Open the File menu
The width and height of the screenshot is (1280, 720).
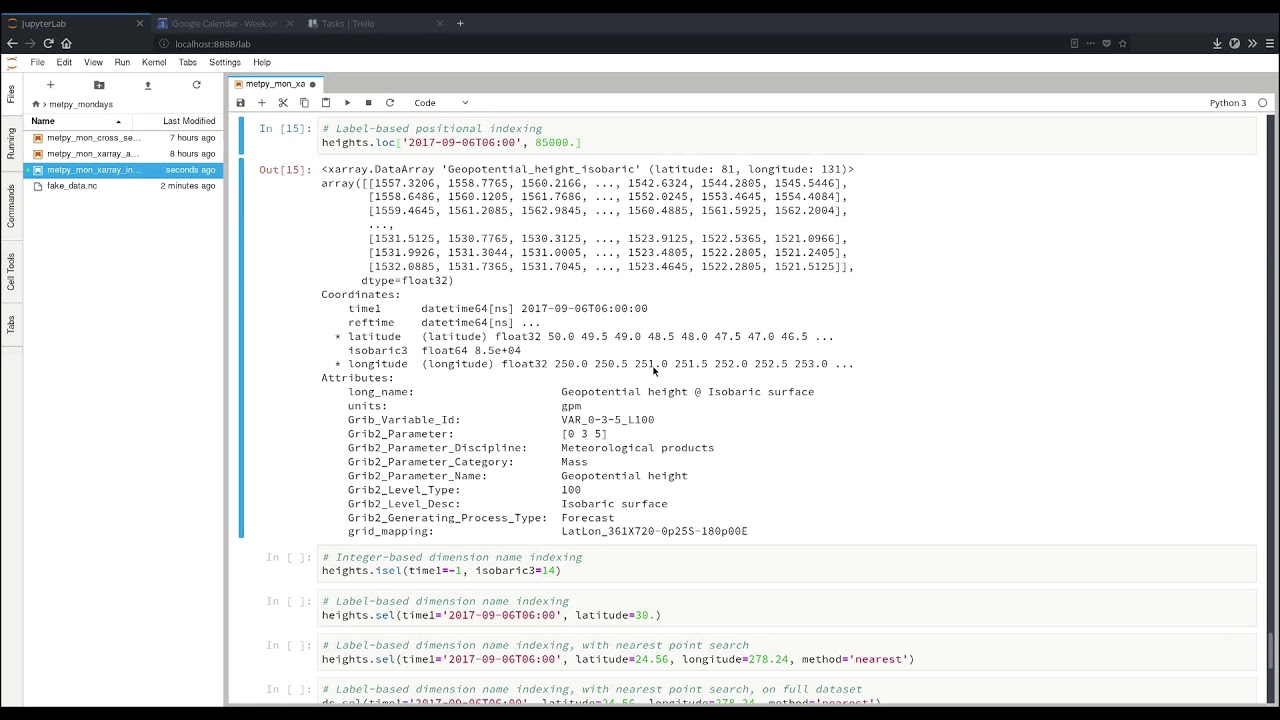[x=37, y=62]
